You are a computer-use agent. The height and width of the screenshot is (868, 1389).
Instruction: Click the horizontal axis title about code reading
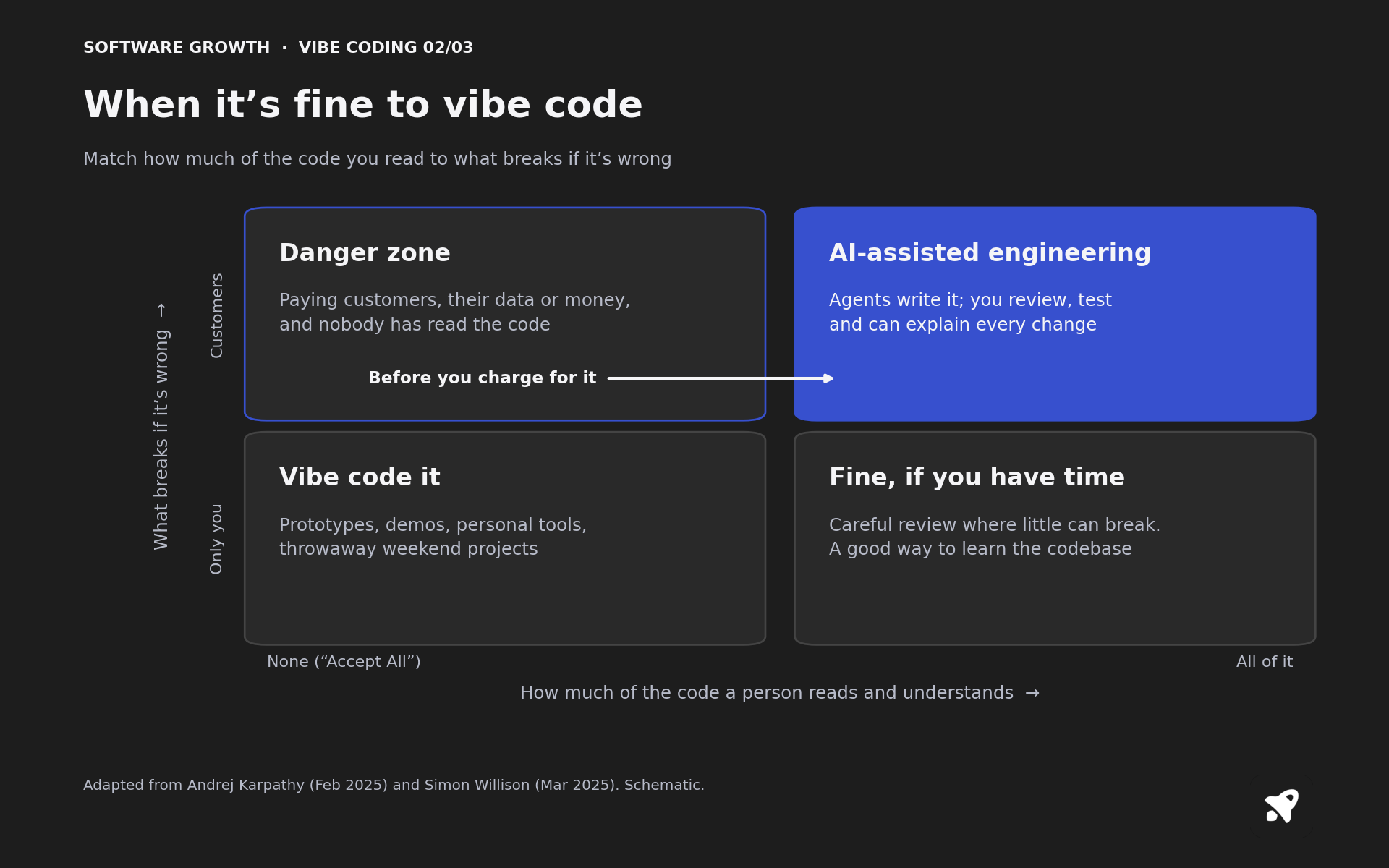tap(779, 693)
